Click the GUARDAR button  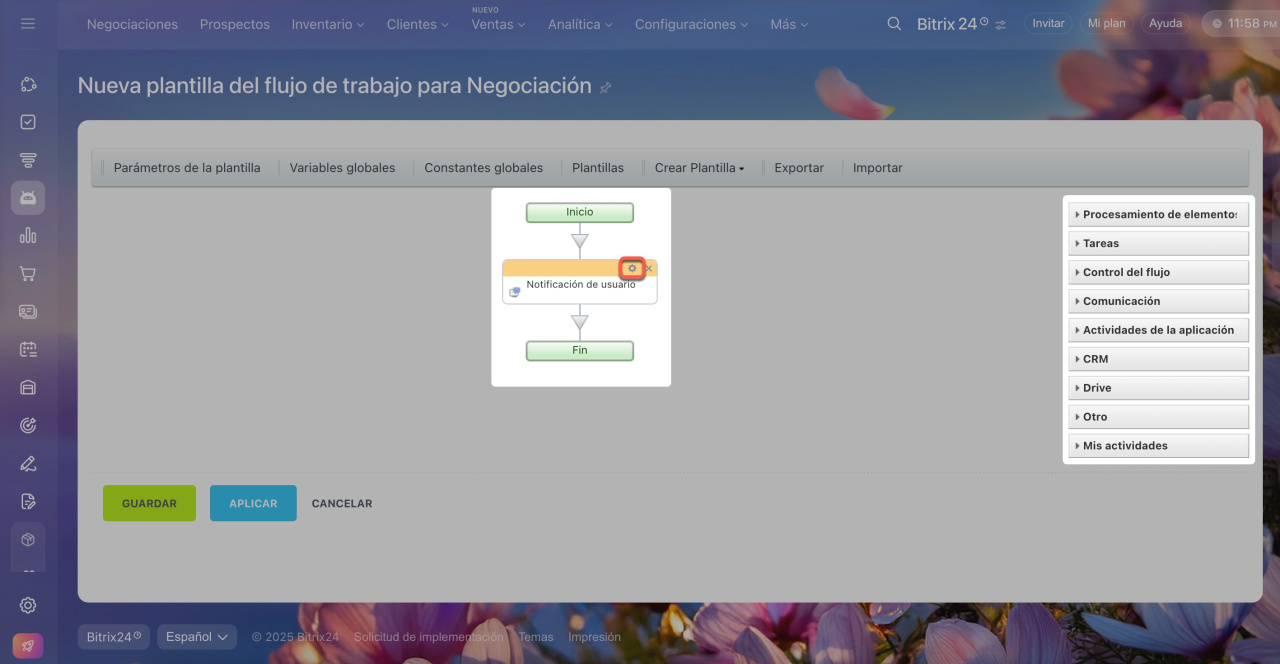pyautogui.click(x=149, y=503)
